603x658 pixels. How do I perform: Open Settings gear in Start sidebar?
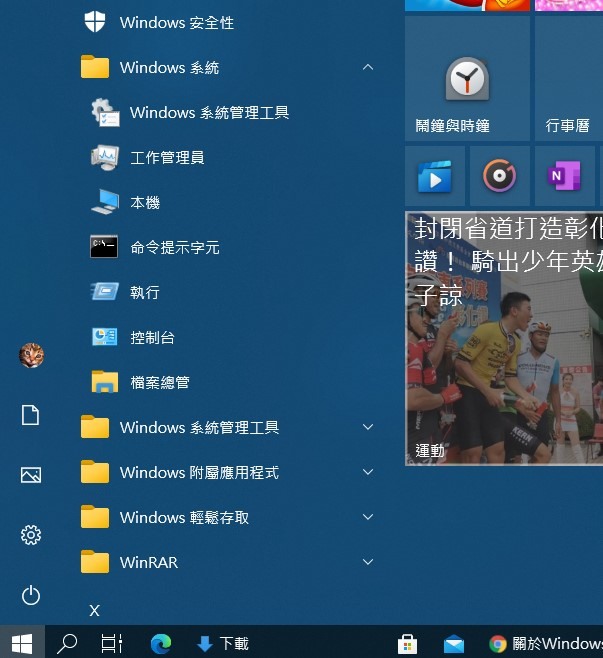(31, 535)
